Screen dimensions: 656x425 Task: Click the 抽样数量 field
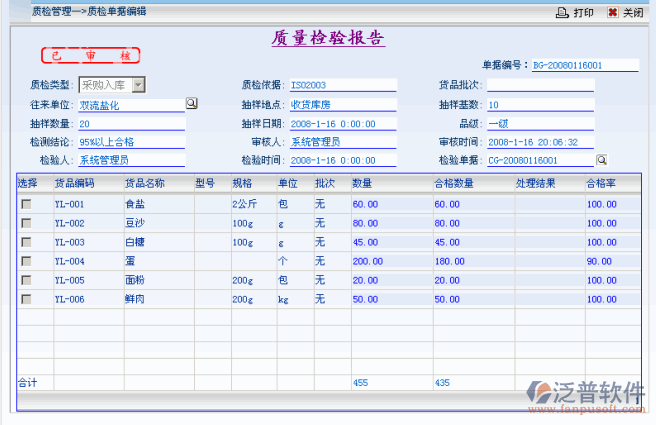pyautogui.click(x=130, y=124)
